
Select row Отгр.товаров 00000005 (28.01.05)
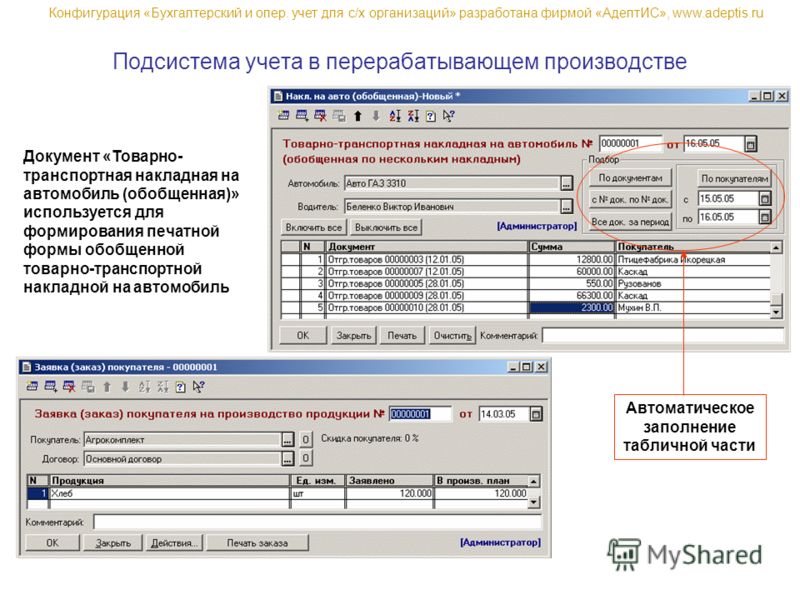pos(526,283)
